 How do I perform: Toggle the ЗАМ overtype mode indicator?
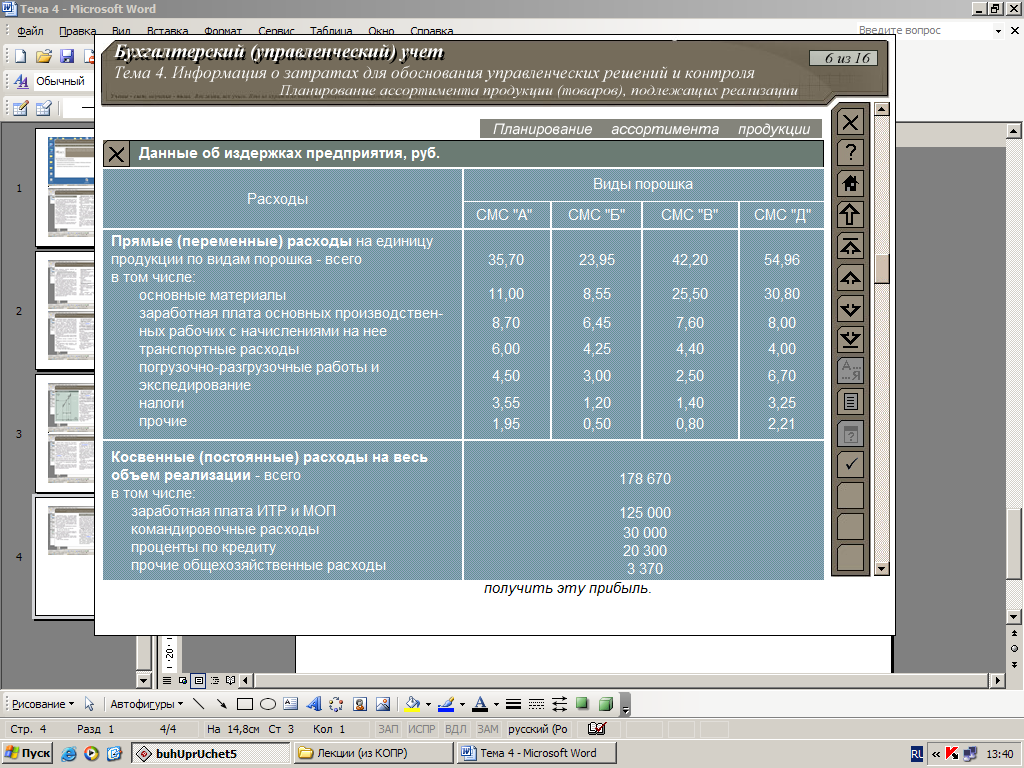(487, 729)
